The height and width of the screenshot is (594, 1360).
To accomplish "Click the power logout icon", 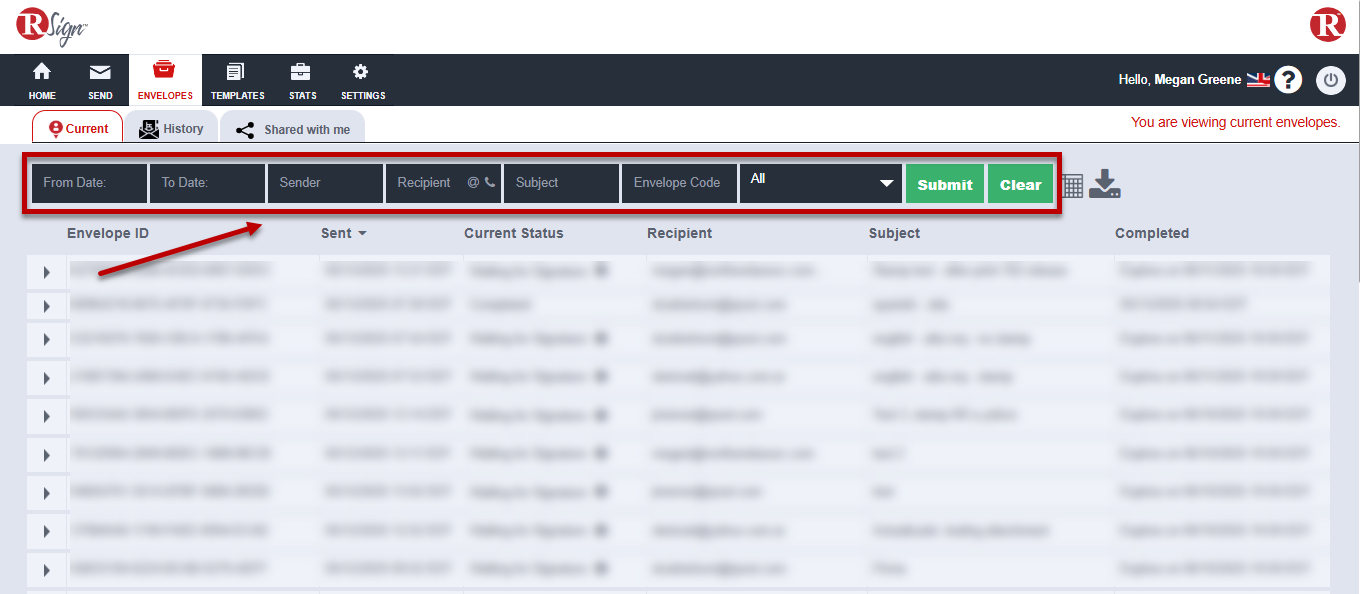I will [x=1330, y=80].
